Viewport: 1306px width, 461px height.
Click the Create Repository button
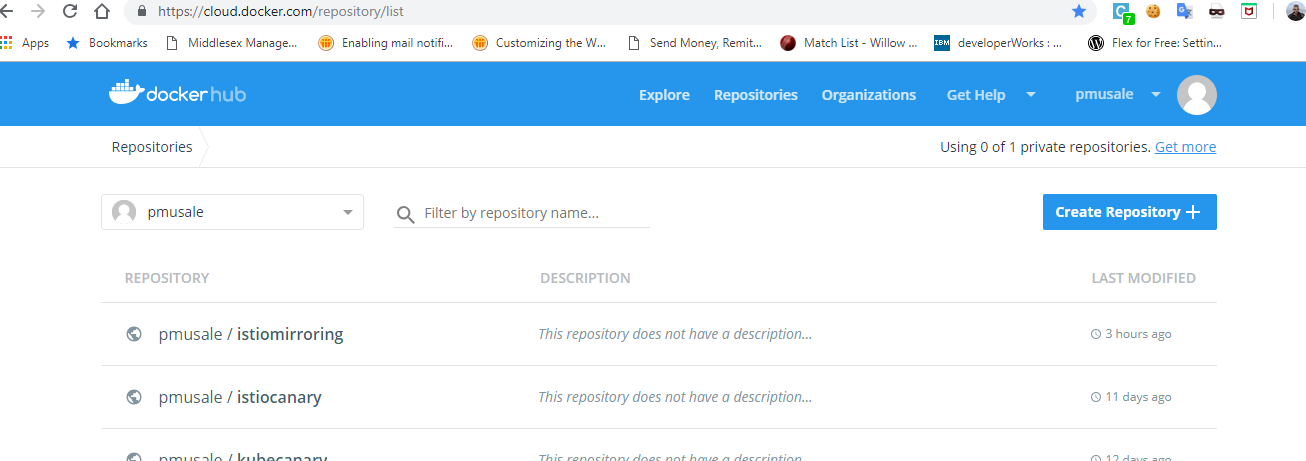1129,212
